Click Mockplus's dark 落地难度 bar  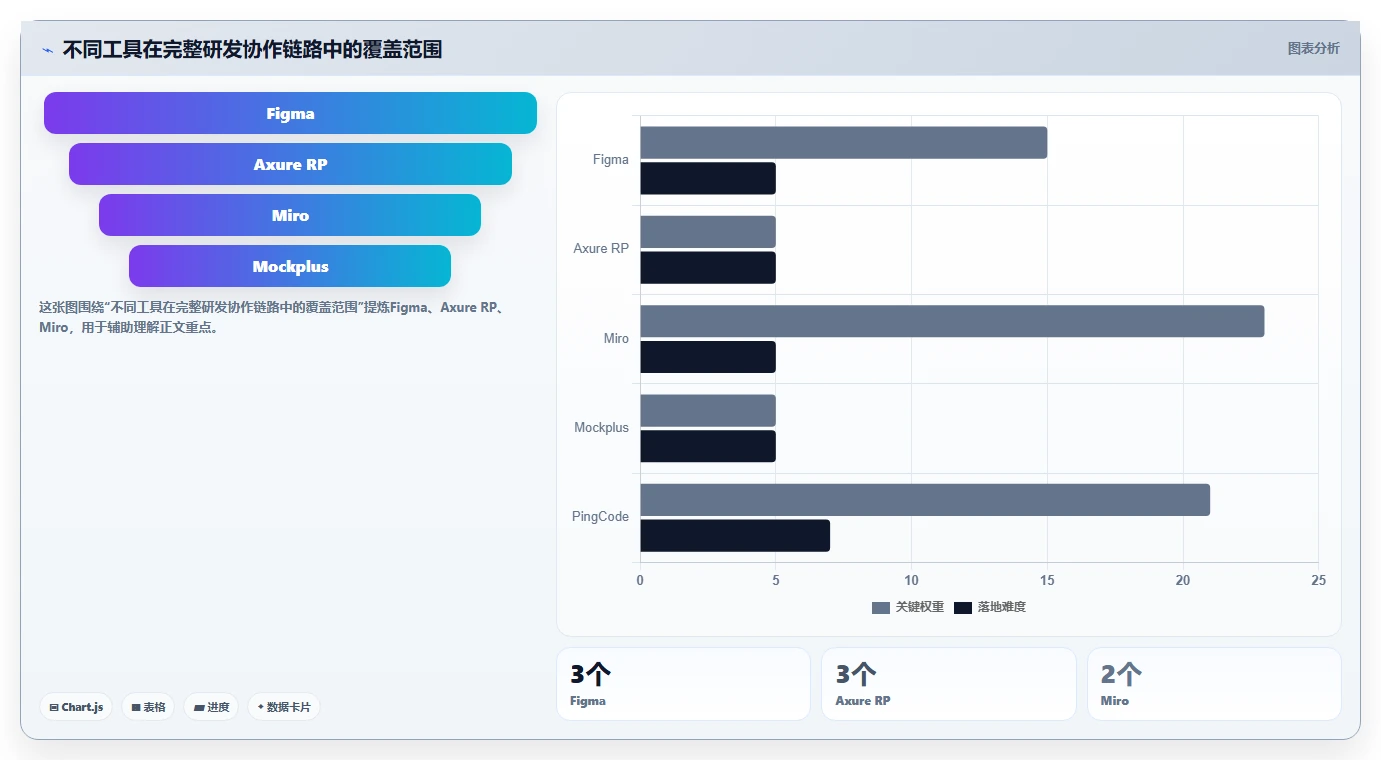[708, 446]
